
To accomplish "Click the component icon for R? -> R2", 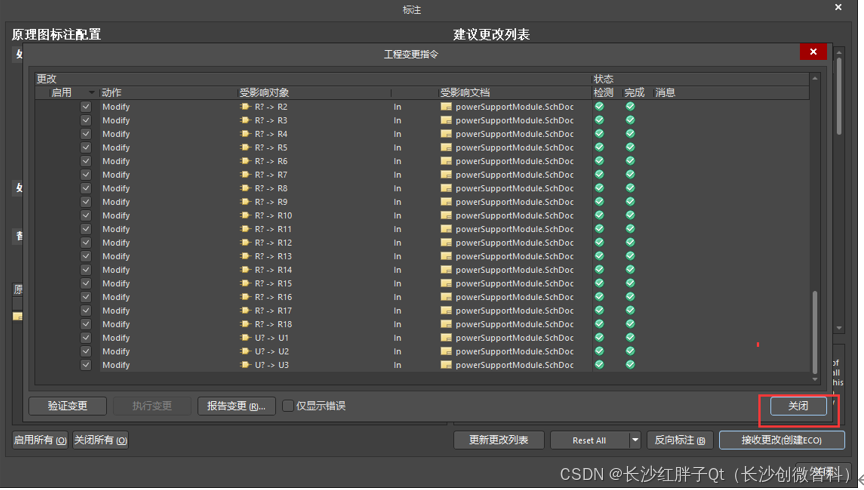I will tap(245, 106).
